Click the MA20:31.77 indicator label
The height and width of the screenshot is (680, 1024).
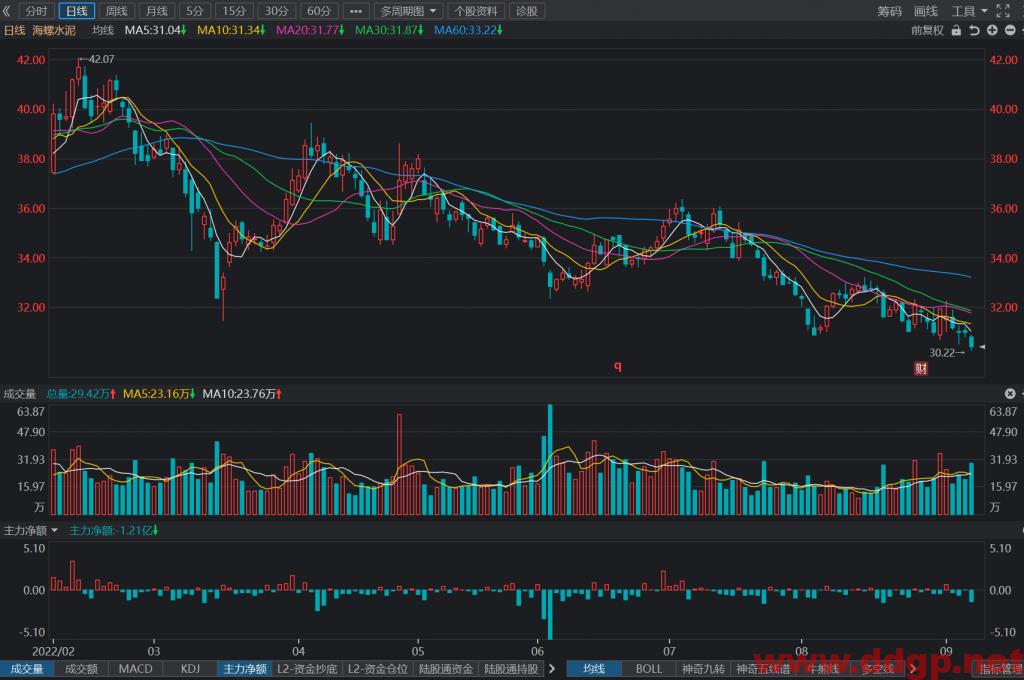point(310,30)
